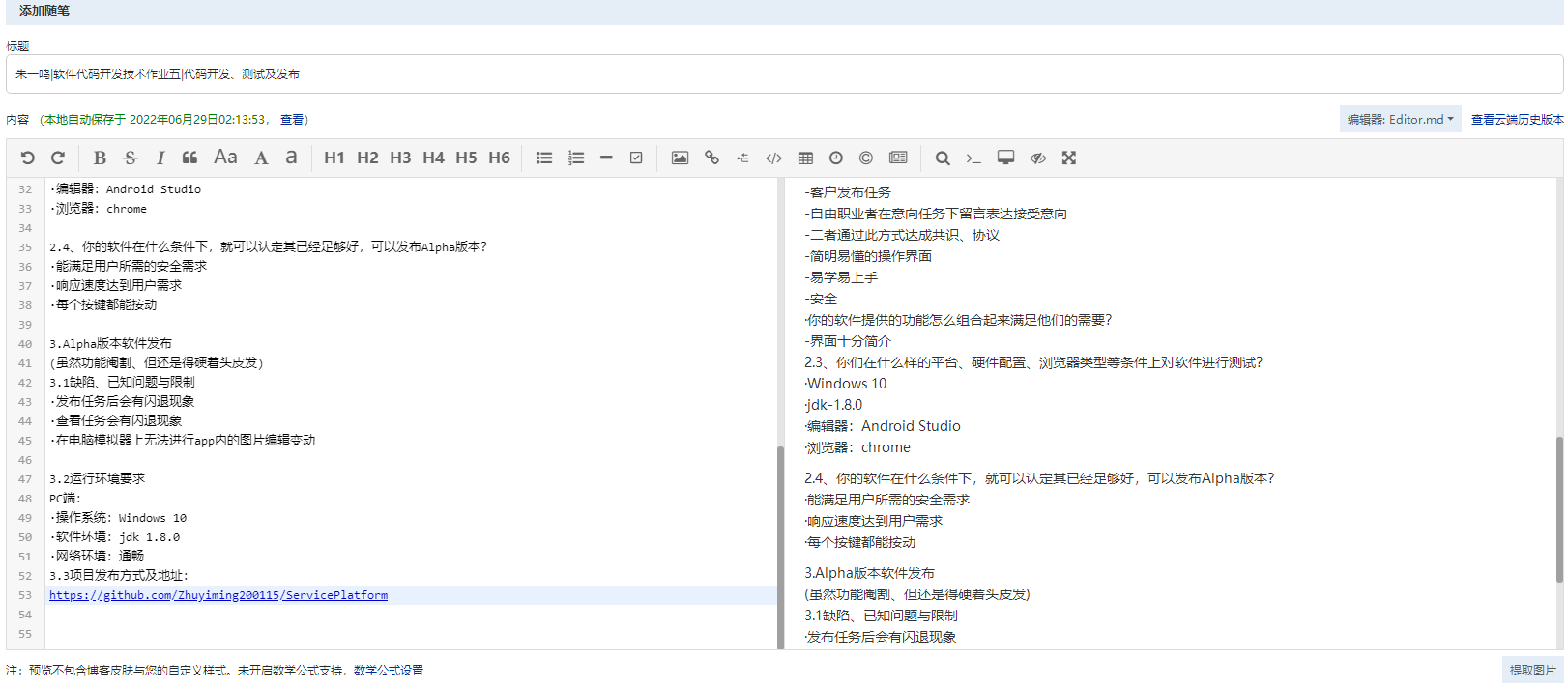Click 查看 link next to autosave time
Image resolution: width=1568 pixels, height=689 pixels.
292,120
